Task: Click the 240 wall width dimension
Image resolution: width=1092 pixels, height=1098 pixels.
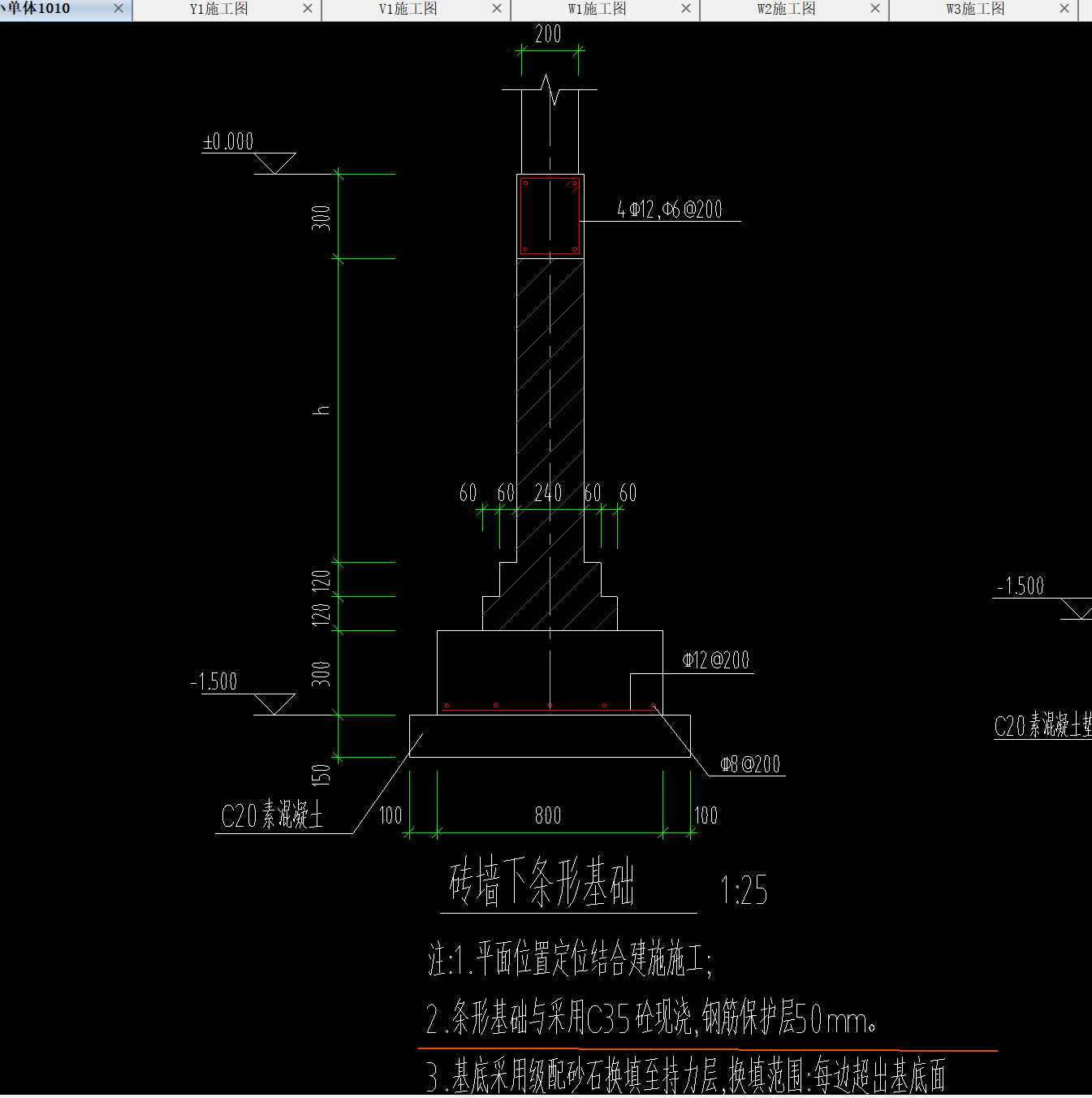Action: [548, 493]
